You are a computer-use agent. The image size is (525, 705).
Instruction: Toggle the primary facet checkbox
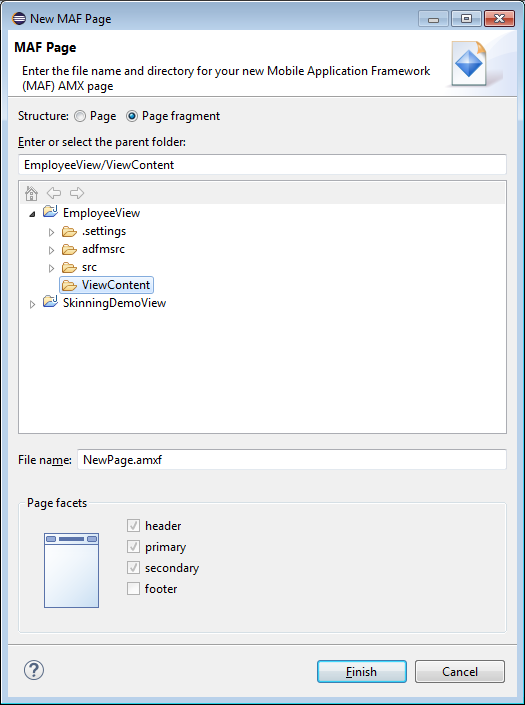pyautogui.click(x=133, y=546)
